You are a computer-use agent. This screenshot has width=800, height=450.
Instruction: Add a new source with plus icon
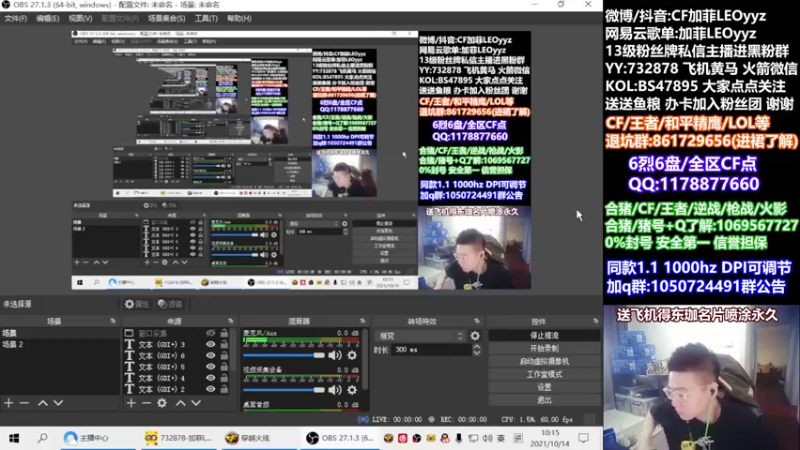tap(131, 403)
